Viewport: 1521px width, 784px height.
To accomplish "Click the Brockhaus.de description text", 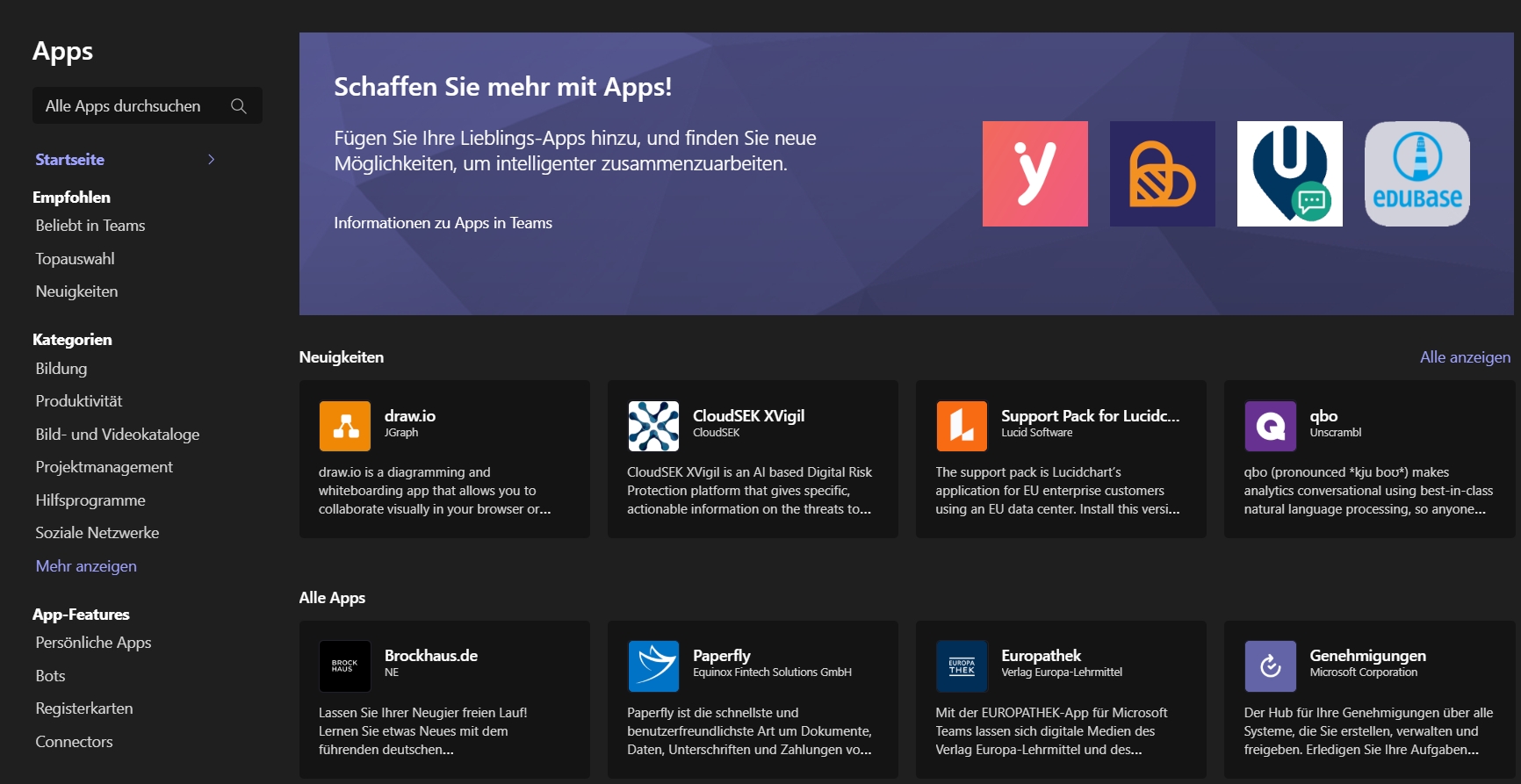I will tap(422, 731).
